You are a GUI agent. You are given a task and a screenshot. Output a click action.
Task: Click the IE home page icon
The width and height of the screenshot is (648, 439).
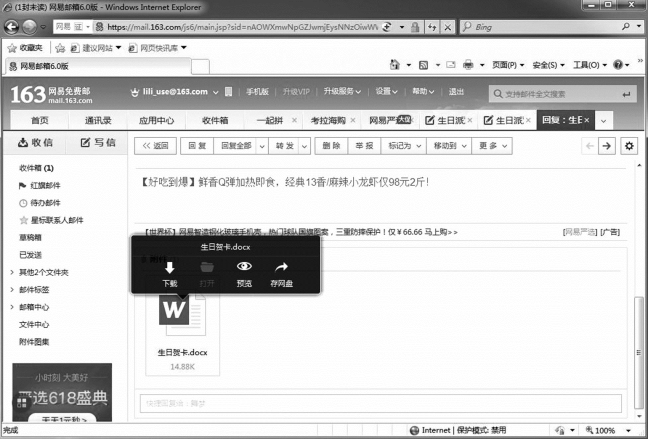[x=395, y=65]
